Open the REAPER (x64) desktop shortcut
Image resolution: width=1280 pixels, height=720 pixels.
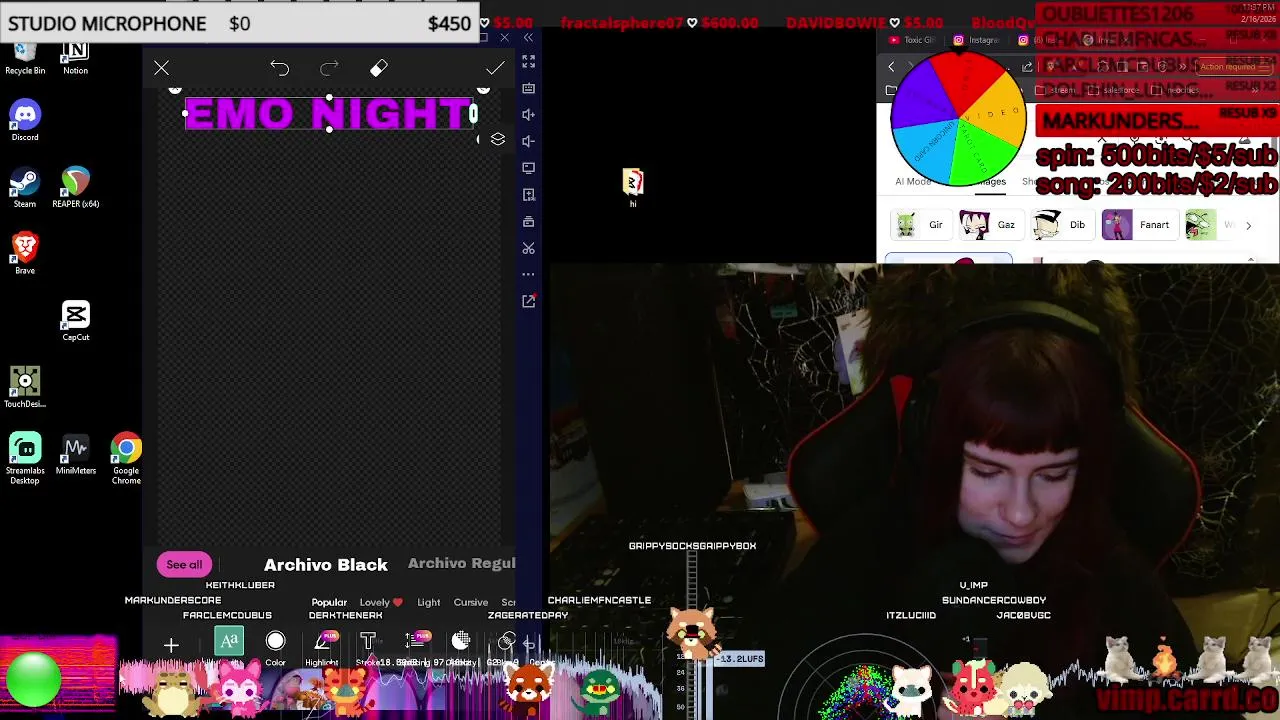(75, 187)
